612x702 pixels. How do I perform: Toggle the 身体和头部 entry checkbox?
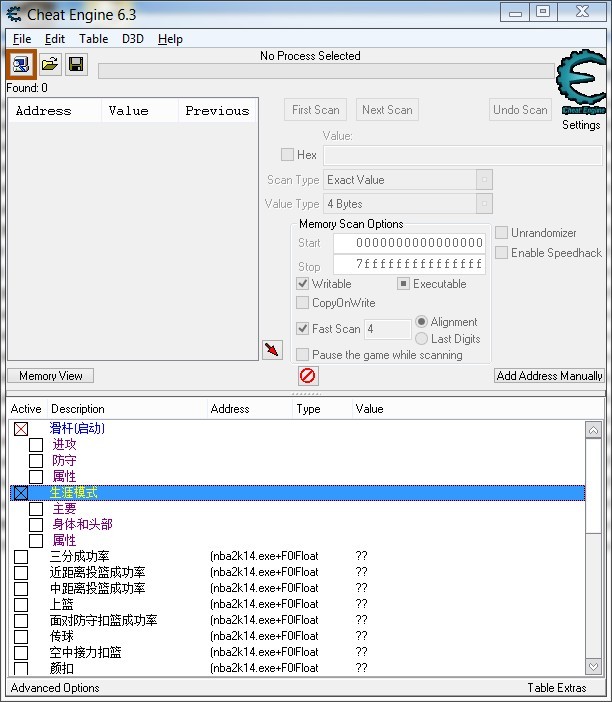tap(36, 525)
